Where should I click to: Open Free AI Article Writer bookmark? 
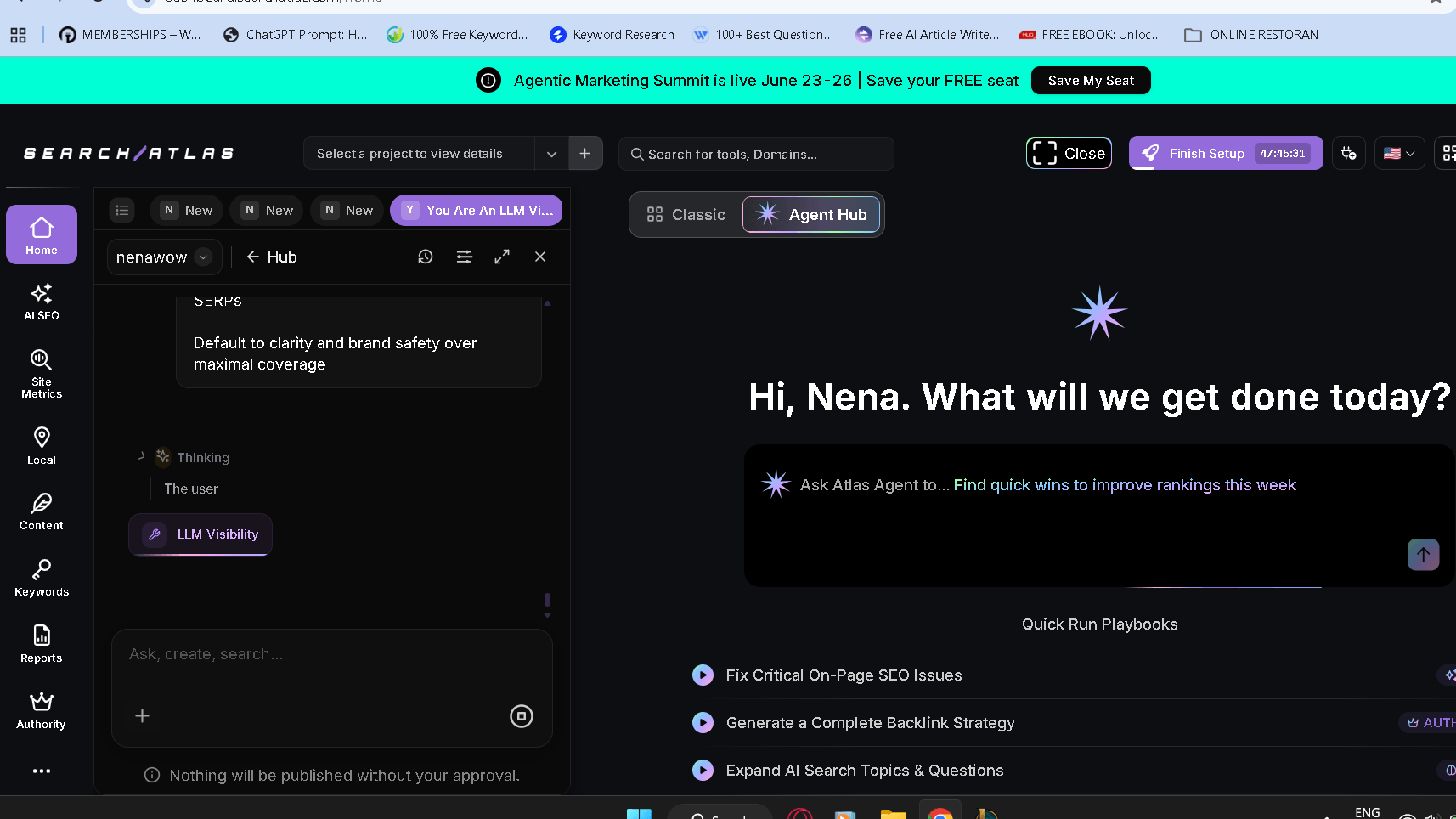pos(928,35)
